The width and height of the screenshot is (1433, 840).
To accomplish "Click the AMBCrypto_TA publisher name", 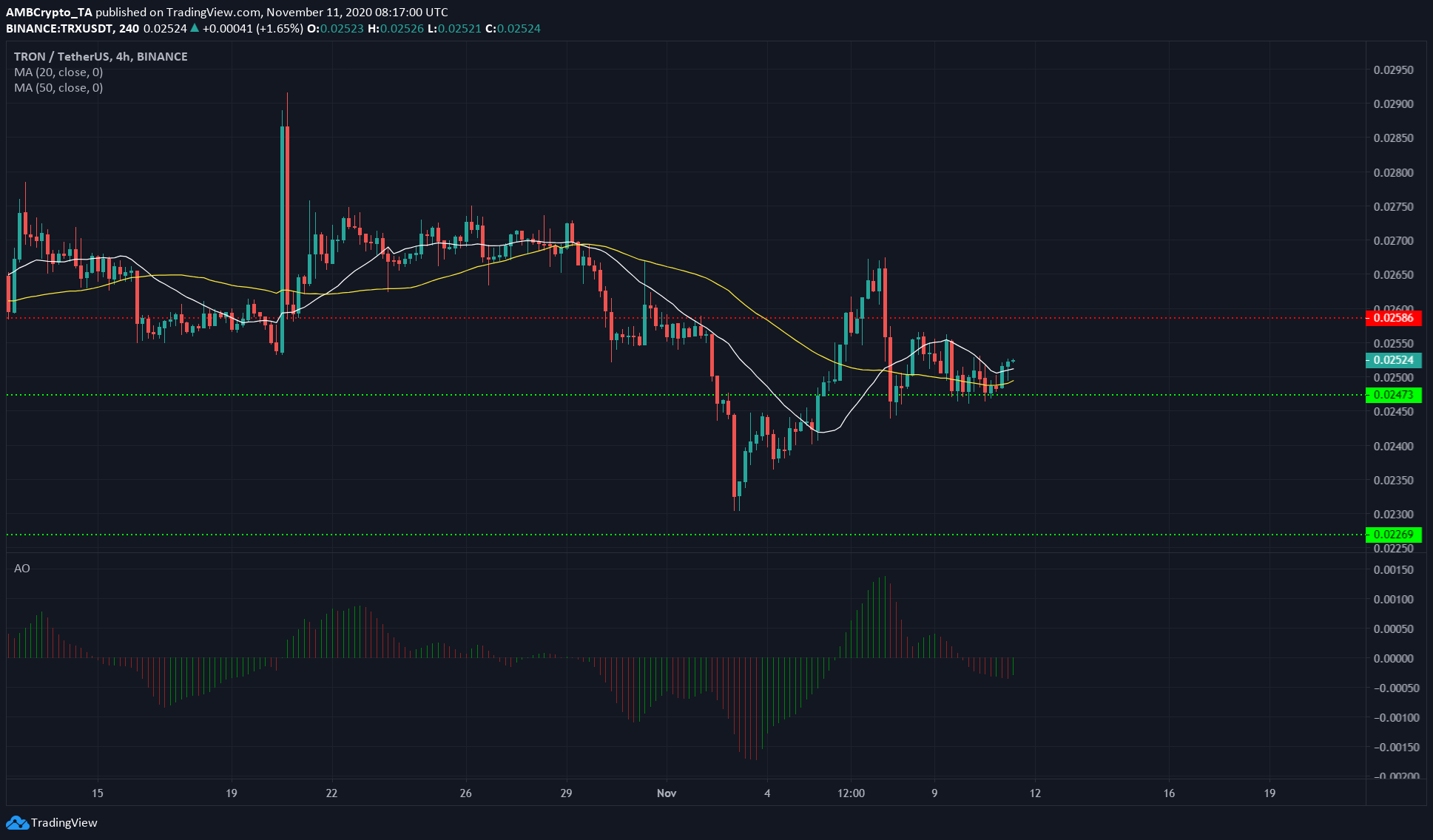I will tap(50, 12).
